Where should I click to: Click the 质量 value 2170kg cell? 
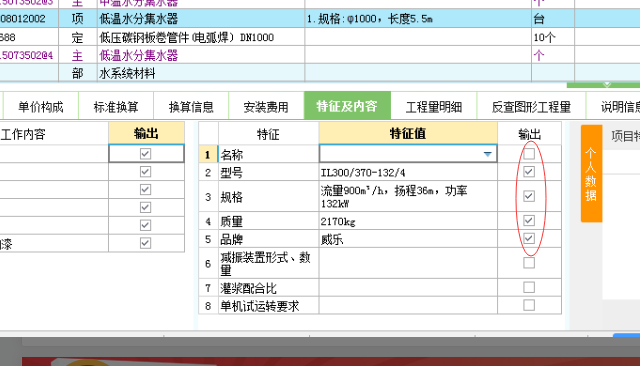coord(408,221)
